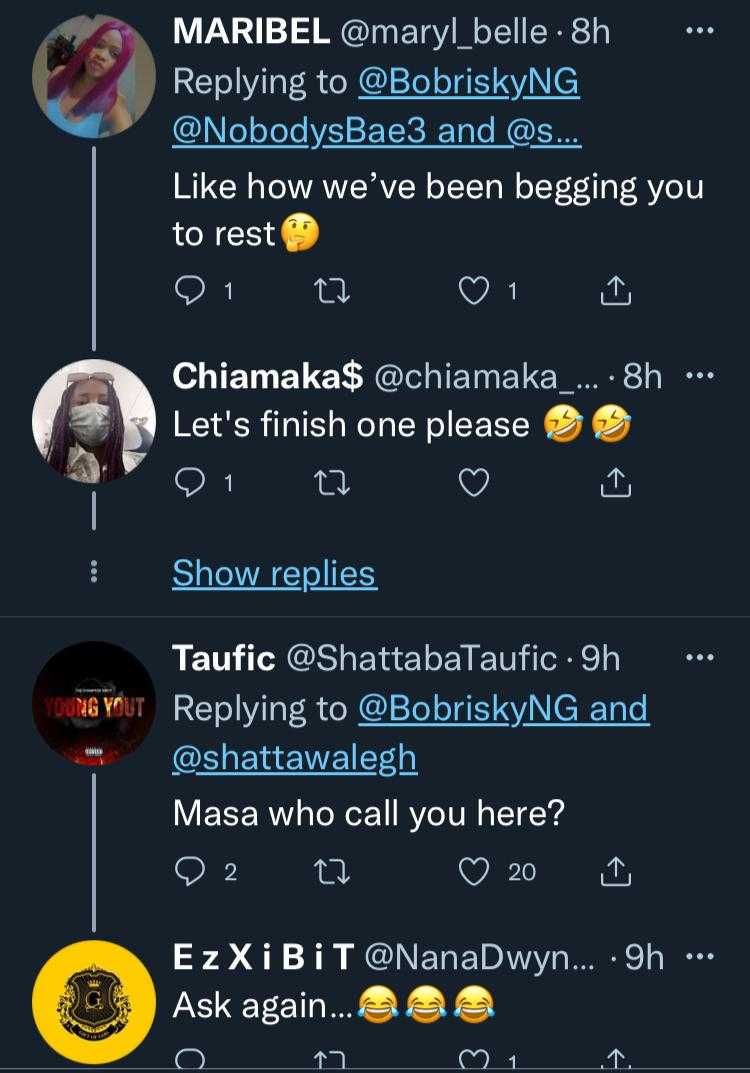Open more options for Chiamaka$'s tweet

pyautogui.click(x=699, y=376)
